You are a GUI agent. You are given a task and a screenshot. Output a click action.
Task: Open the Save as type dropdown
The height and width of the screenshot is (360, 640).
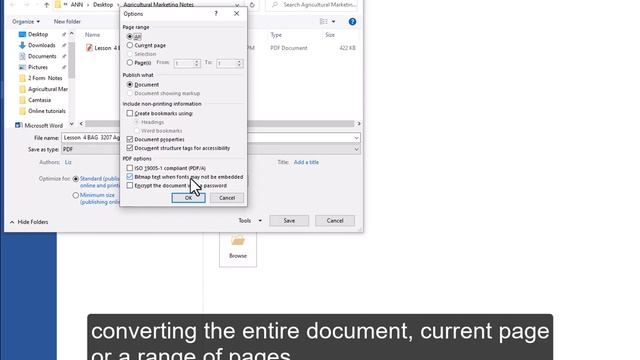tap(211, 149)
